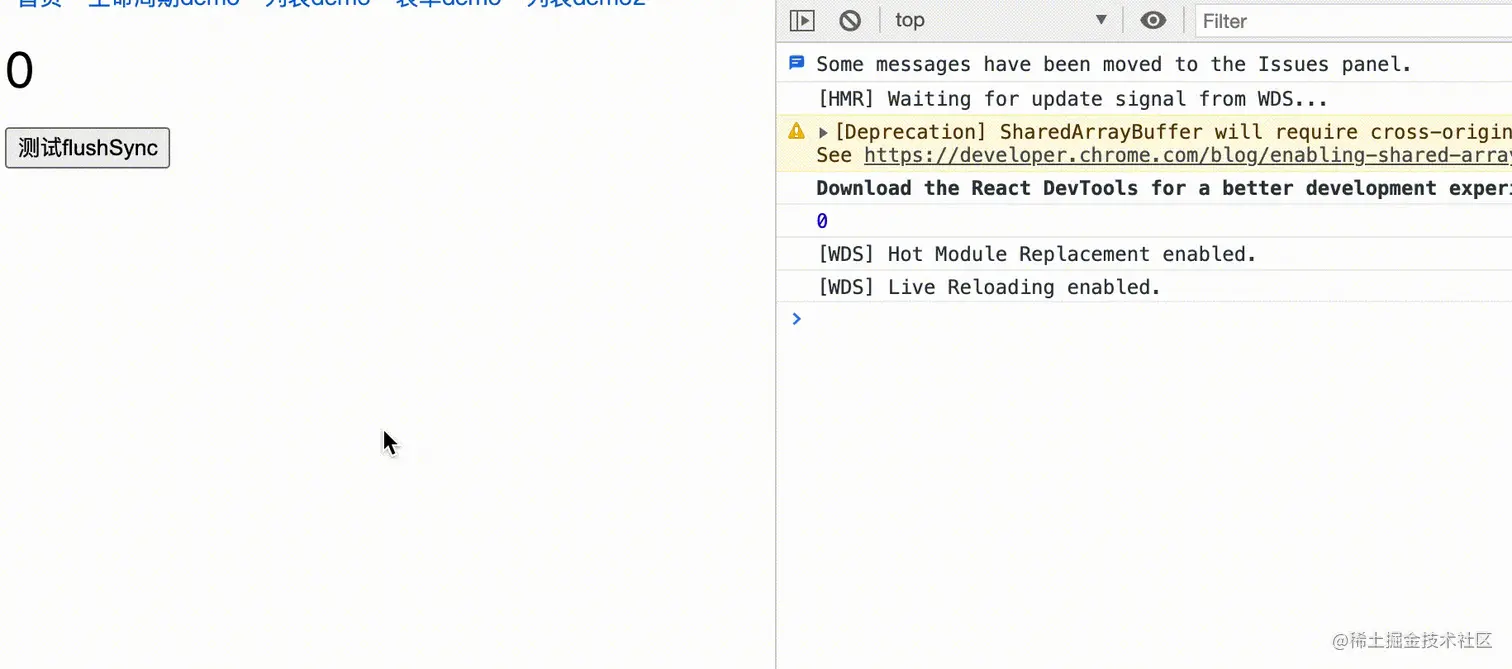Select the Download React DevTools message
The image size is (1512, 669).
[1164, 188]
